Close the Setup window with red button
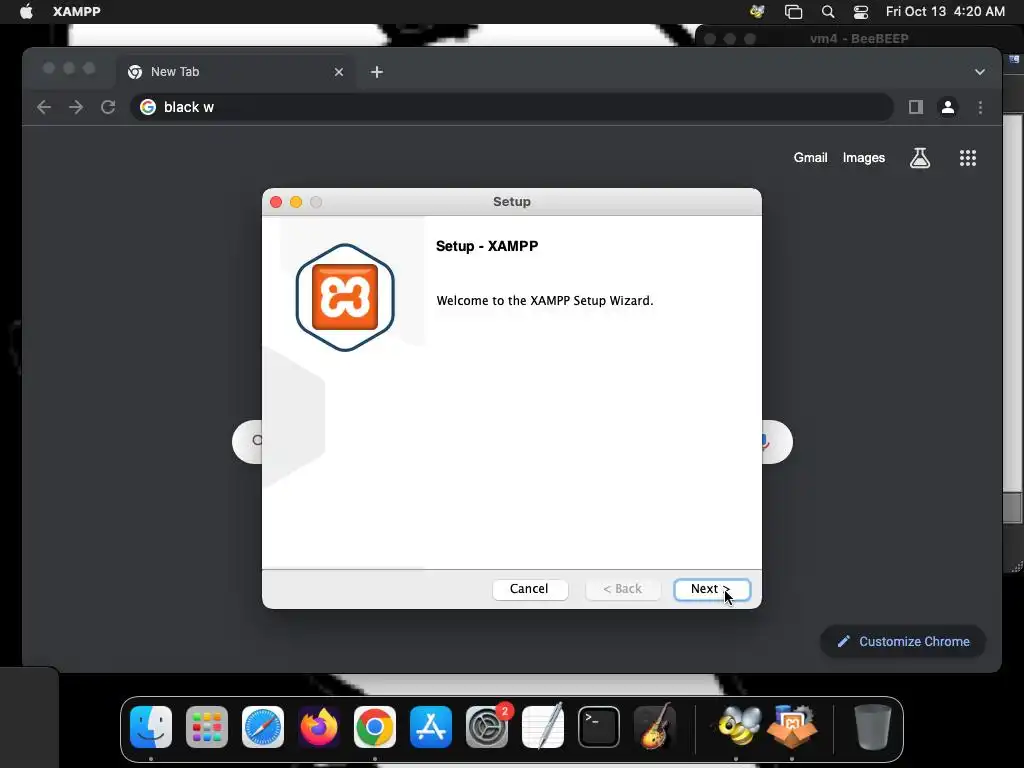The width and height of the screenshot is (1024, 768). [276, 202]
